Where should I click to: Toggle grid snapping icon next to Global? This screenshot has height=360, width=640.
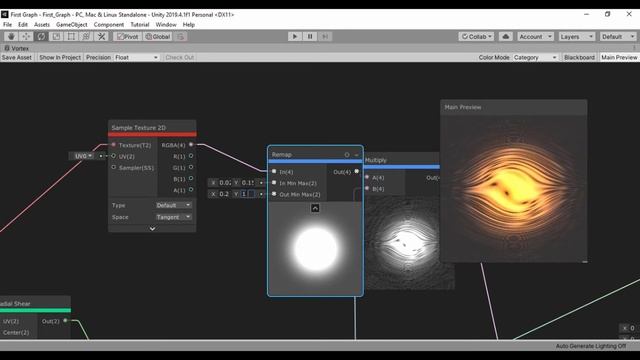click(x=180, y=36)
